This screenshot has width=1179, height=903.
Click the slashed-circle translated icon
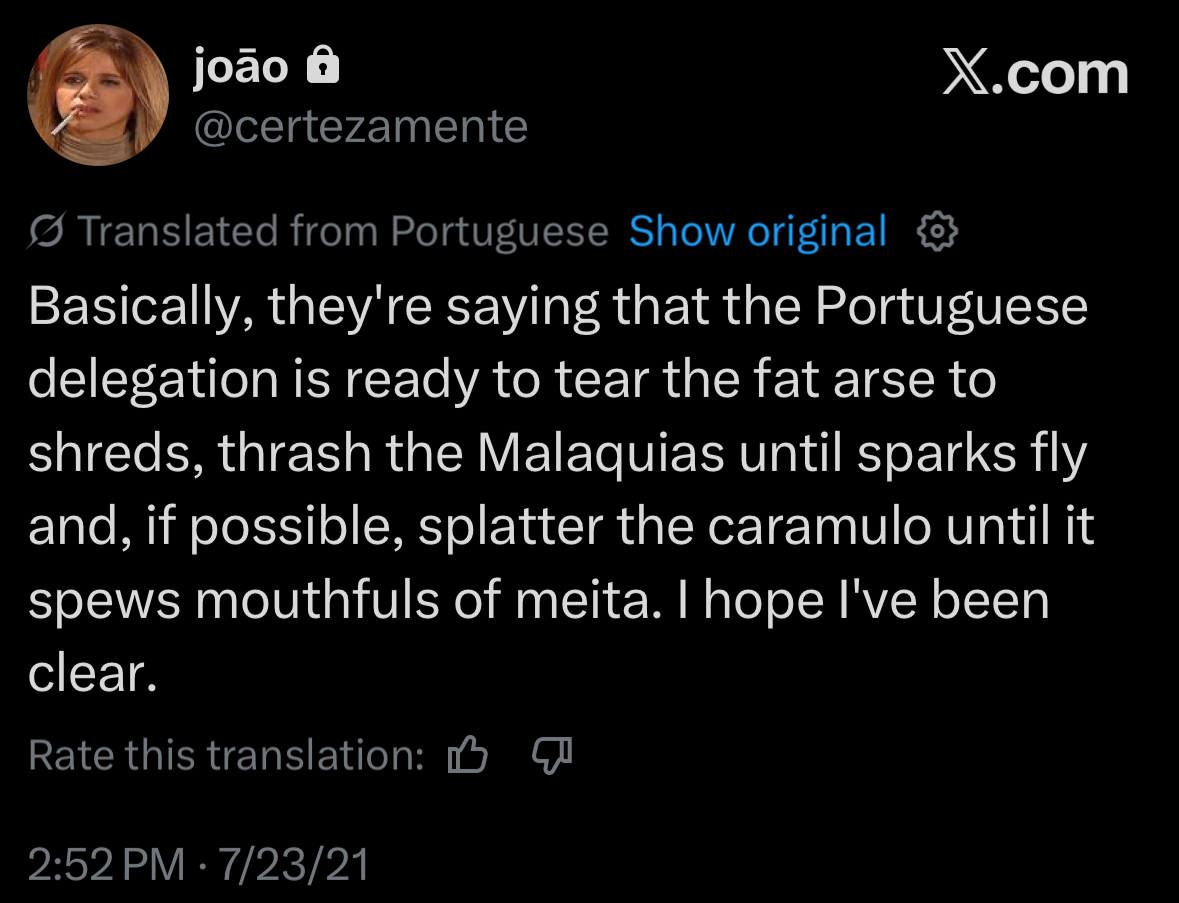click(46, 233)
